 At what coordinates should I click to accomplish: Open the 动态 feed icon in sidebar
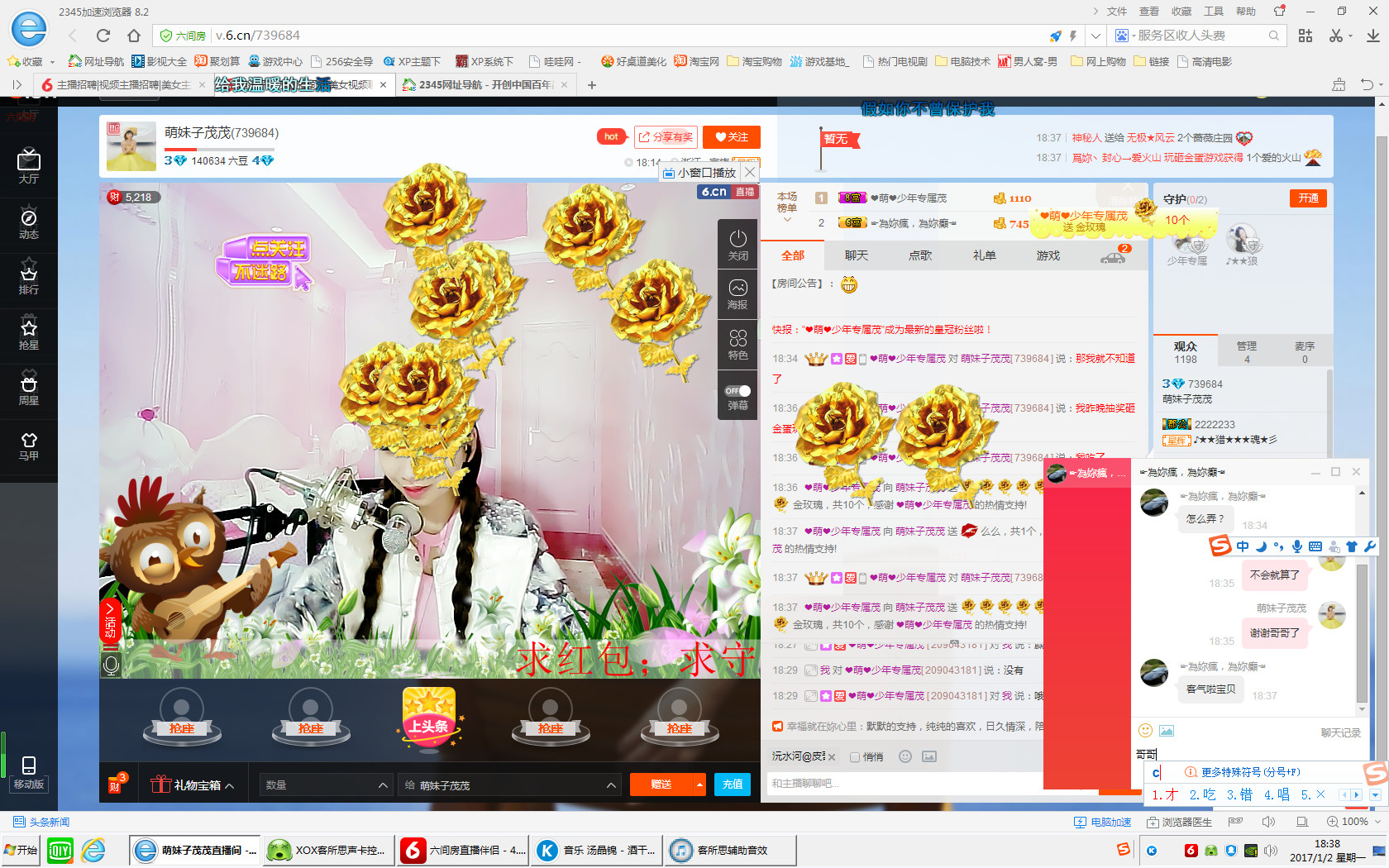28,222
